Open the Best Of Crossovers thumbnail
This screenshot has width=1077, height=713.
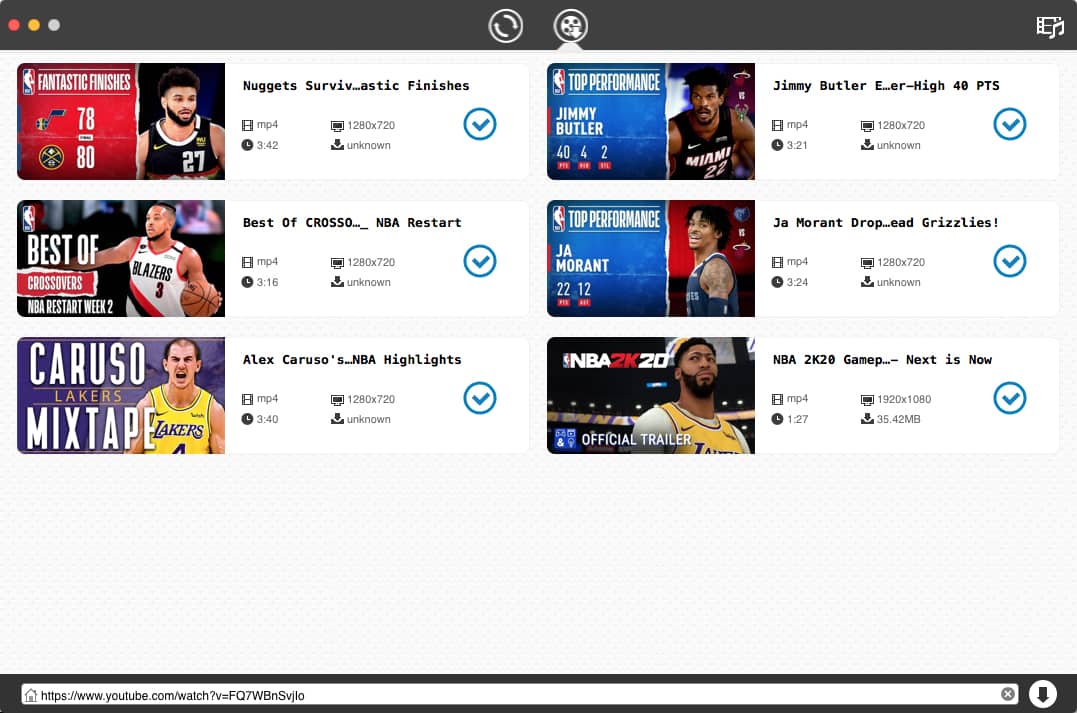pyautogui.click(x=121, y=258)
